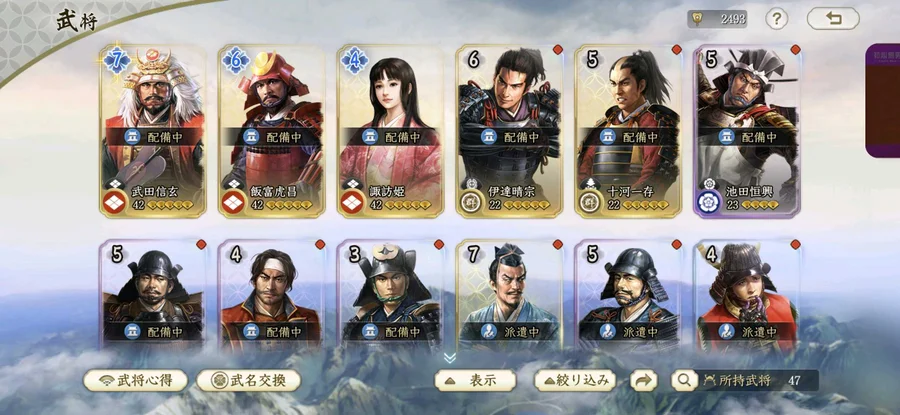Viewport: 900px width, 415px height.
Task: Click the help question mark icon
Action: (x=776, y=19)
